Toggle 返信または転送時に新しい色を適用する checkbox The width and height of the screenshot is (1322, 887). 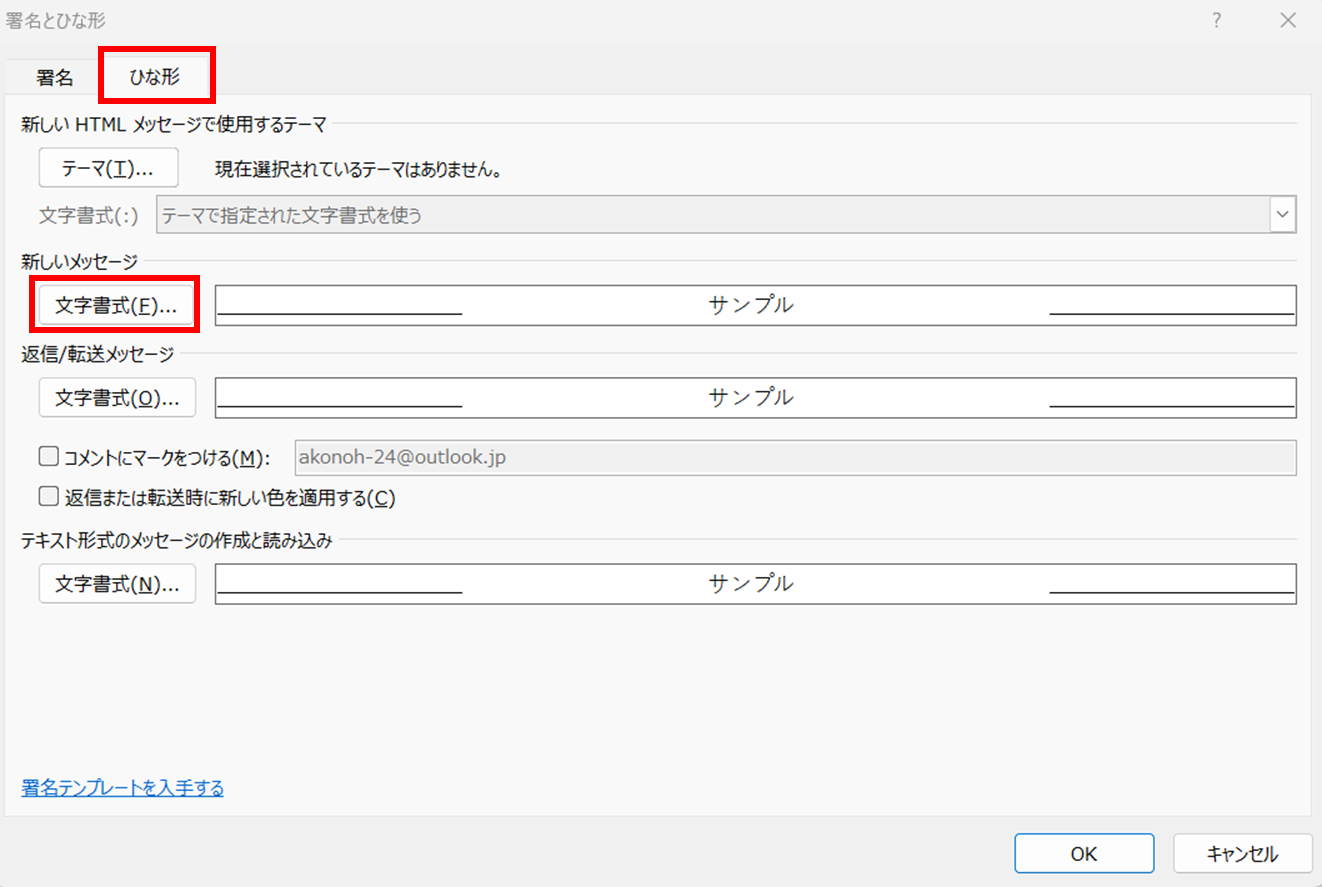[x=48, y=497]
